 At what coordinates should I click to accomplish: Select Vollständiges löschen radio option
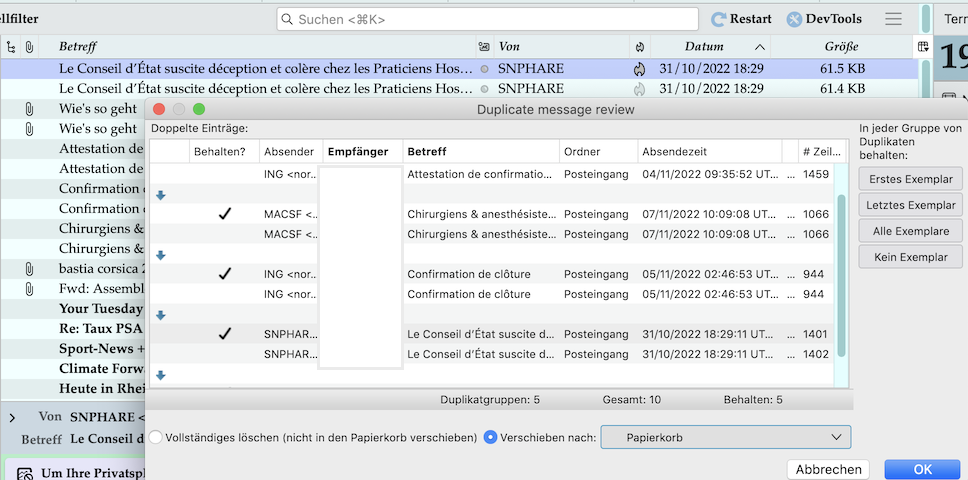[x=156, y=437]
